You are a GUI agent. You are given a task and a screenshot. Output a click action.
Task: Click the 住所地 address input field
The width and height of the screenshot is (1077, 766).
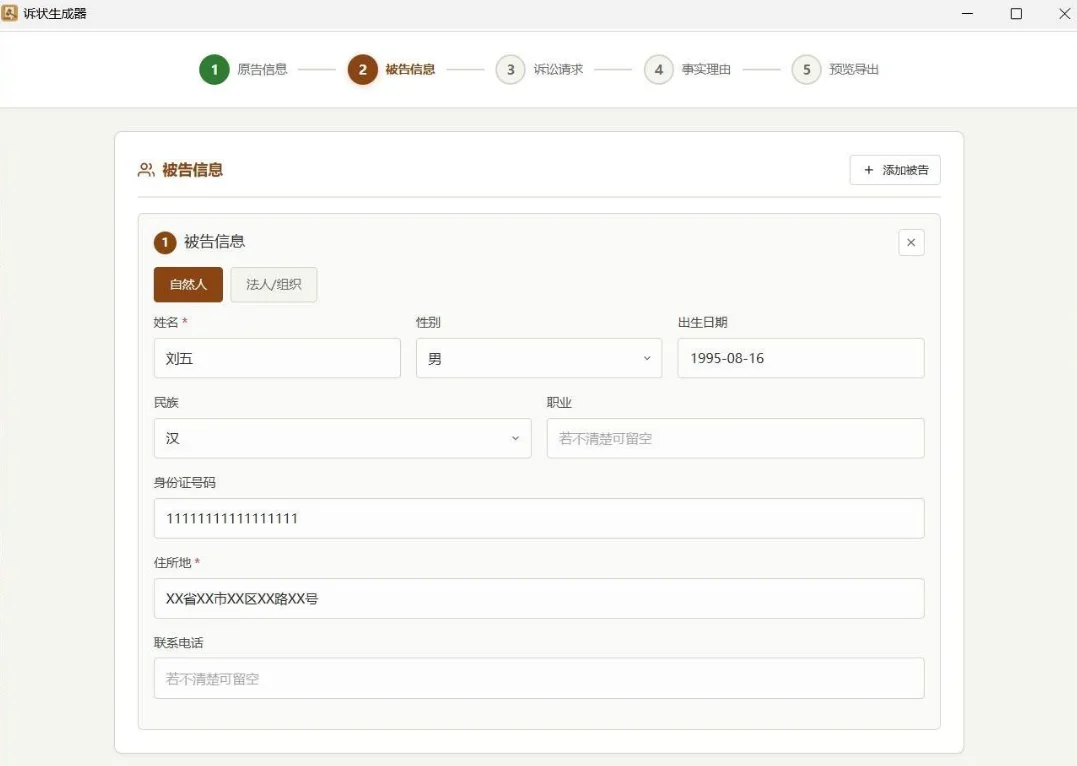(x=538, y=598)
